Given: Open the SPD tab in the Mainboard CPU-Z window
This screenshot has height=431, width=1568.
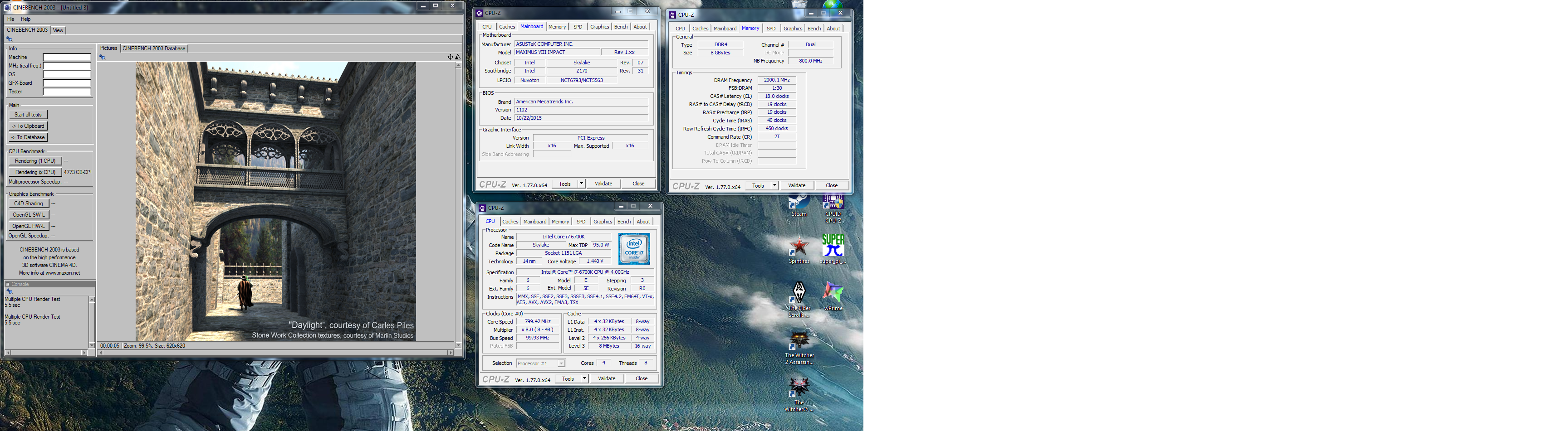Looking at the screenshot, I should (x=578, y=27).
